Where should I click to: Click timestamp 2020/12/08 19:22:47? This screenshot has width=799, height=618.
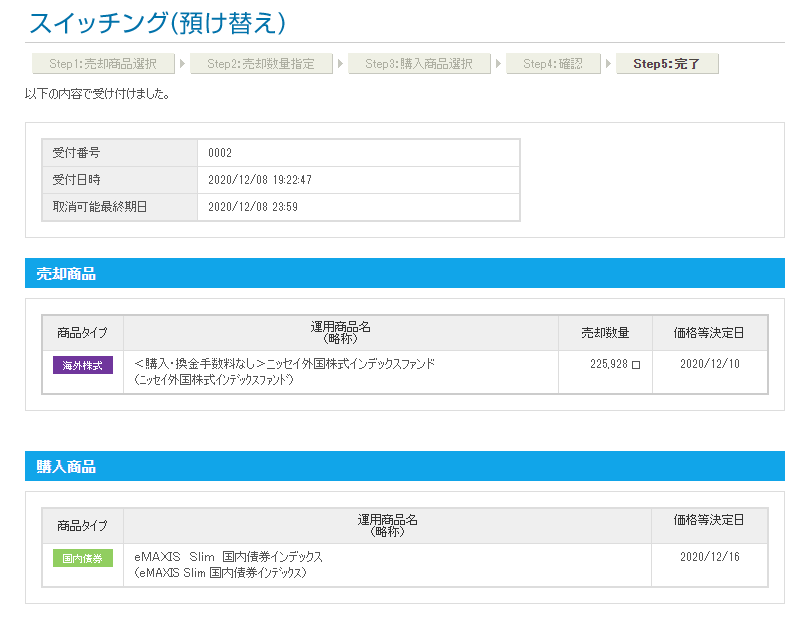[x=260, y=180]
